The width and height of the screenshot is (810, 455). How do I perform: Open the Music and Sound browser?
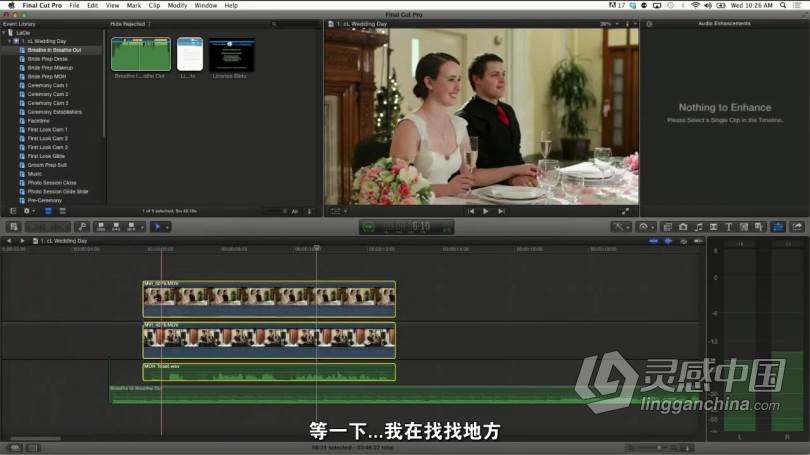coord(698,227)
